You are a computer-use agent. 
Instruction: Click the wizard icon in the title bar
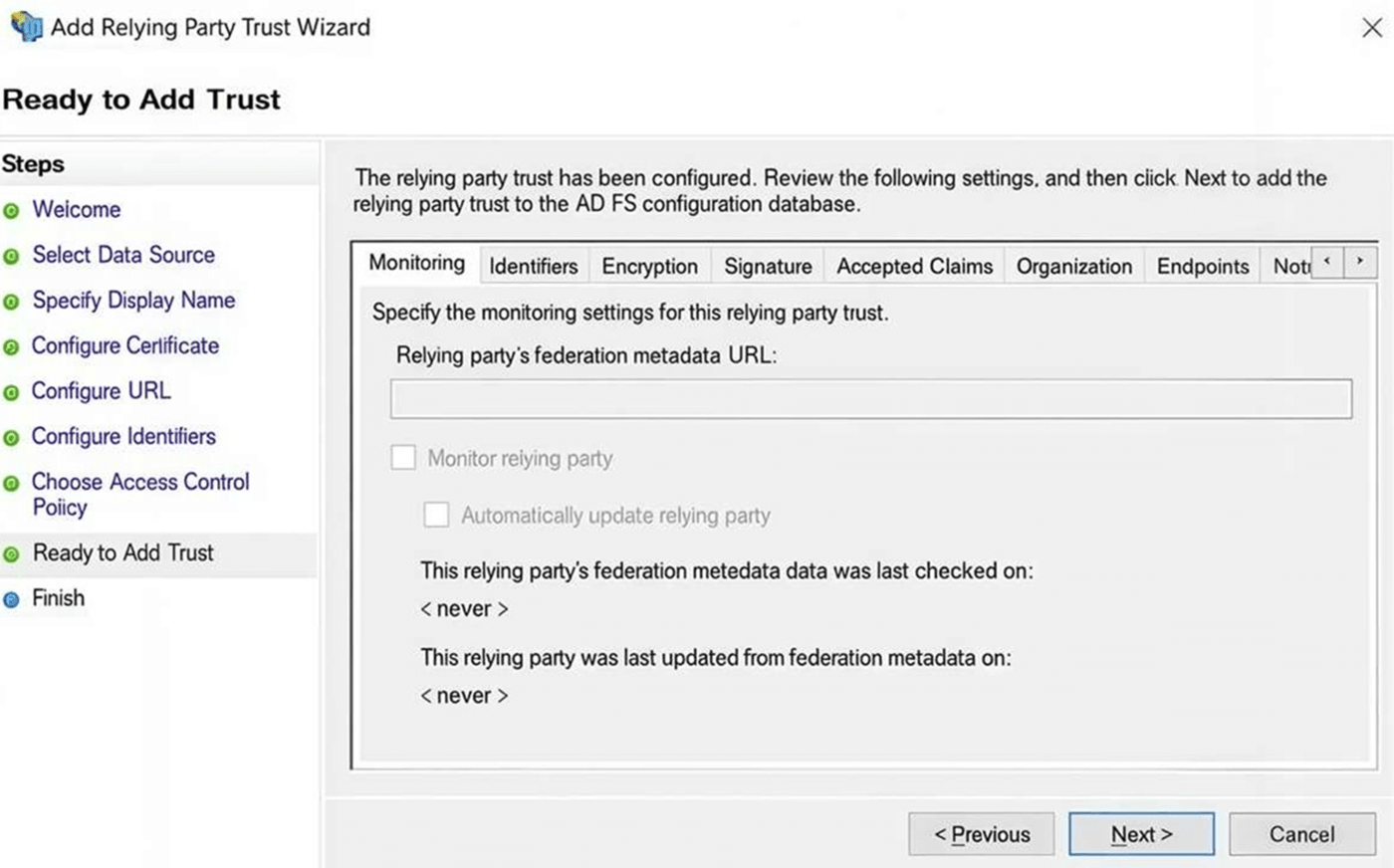pos(26,27)
